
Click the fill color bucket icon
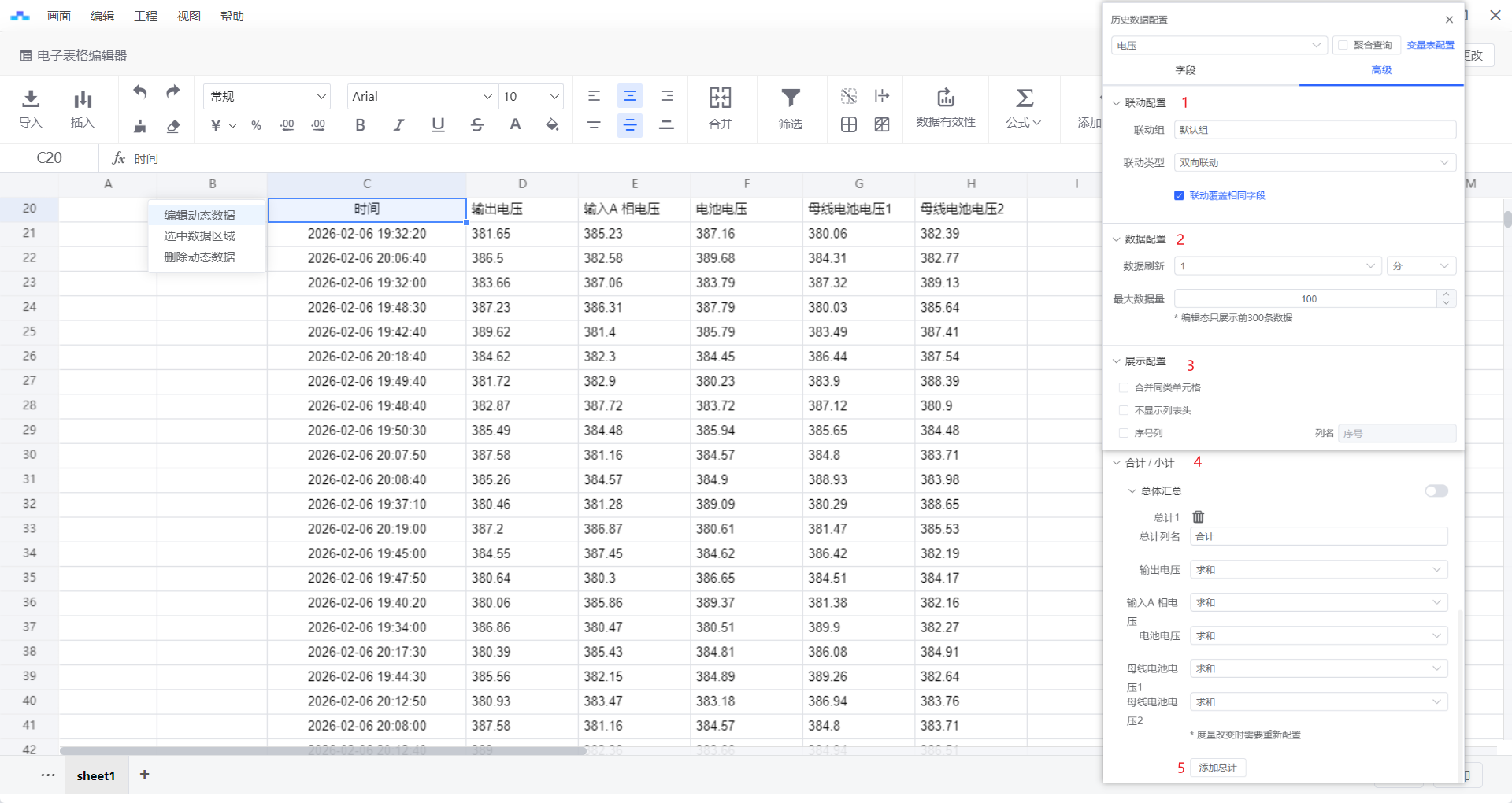click(x=552, y=125)
